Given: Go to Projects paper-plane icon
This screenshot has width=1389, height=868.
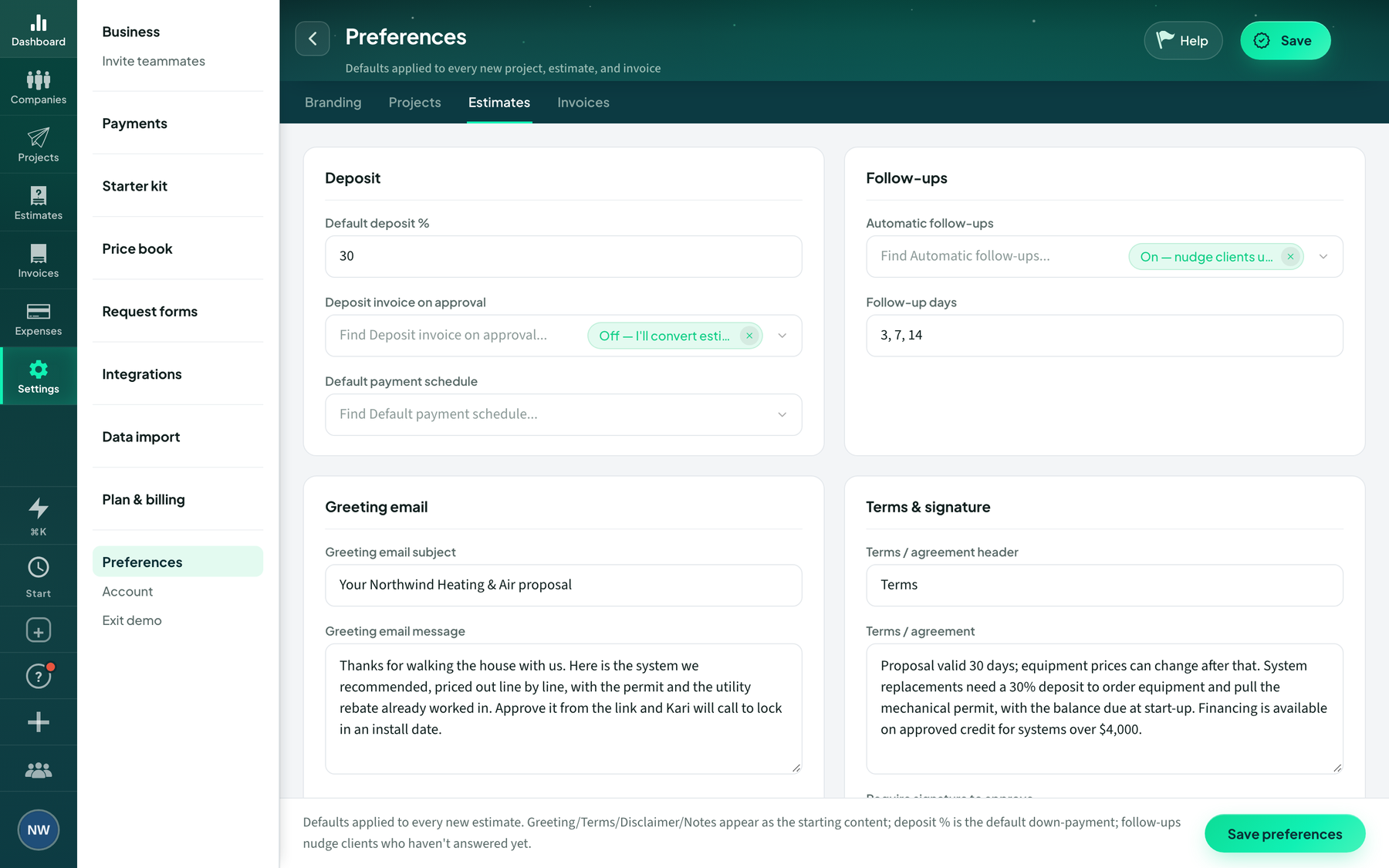Looking at the screenshot, I should click(39, 145).
